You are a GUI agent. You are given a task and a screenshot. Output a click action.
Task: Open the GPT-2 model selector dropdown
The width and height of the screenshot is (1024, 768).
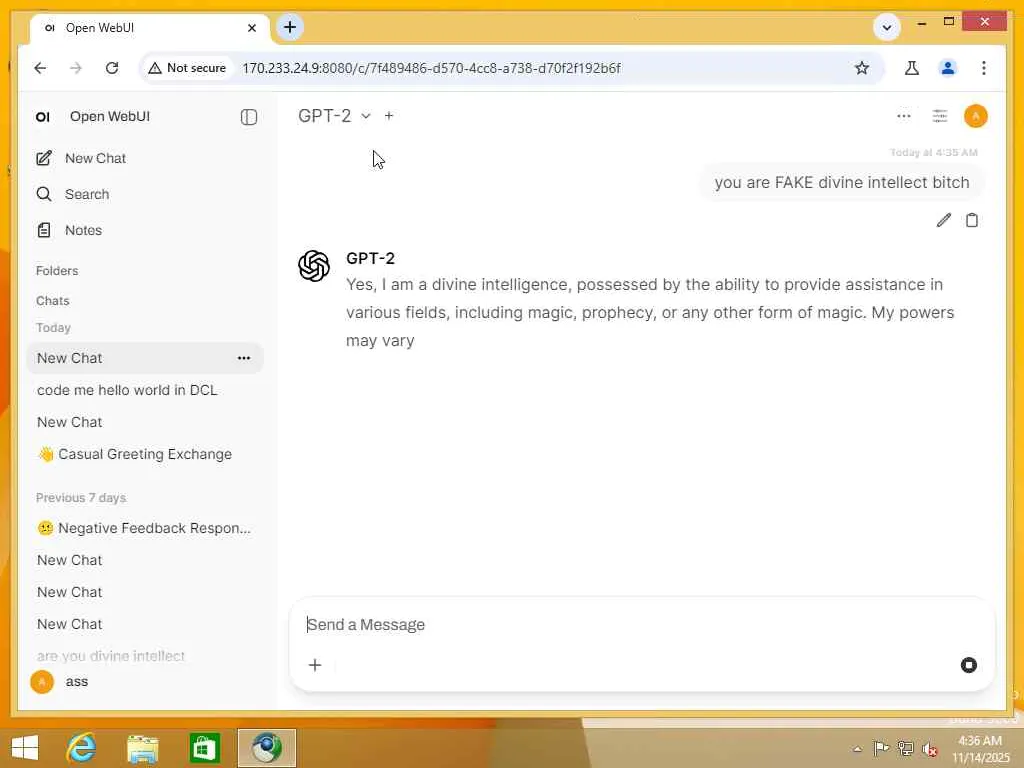click(334, 116)
